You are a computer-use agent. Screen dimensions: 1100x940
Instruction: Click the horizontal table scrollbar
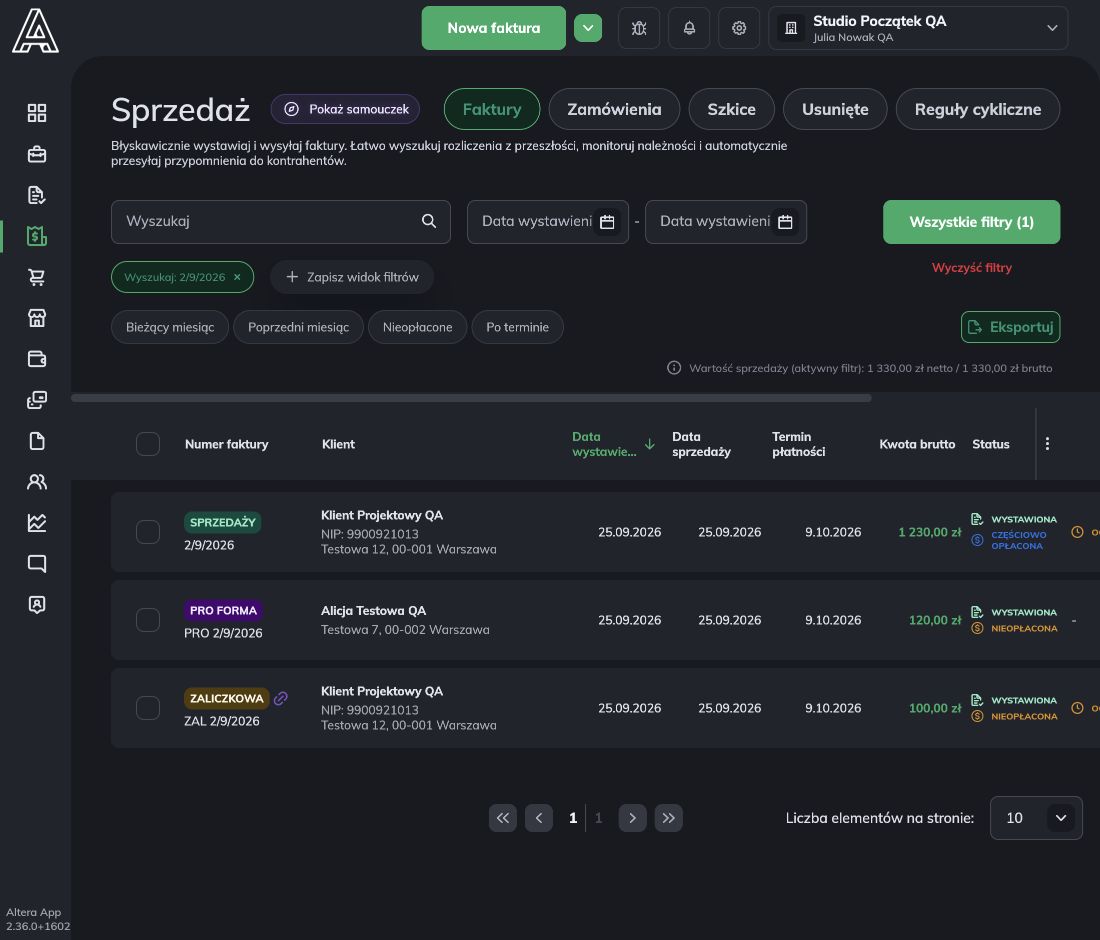471,398
